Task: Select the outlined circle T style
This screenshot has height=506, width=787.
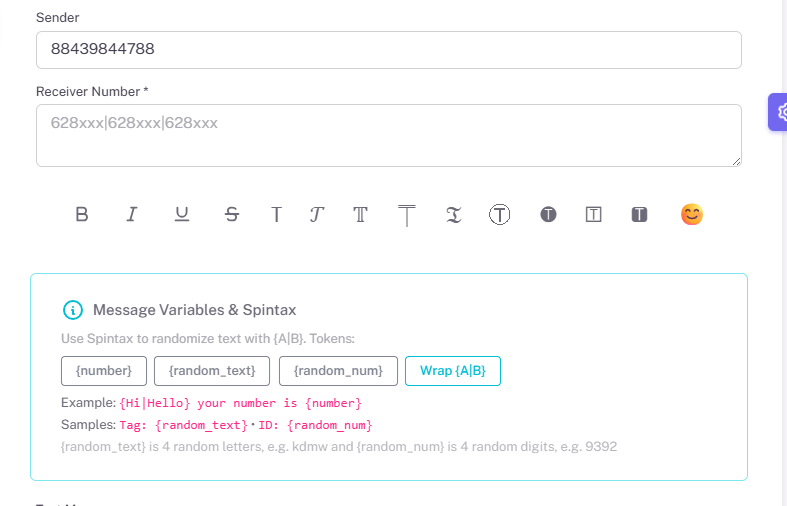Action: pos(500,214)
